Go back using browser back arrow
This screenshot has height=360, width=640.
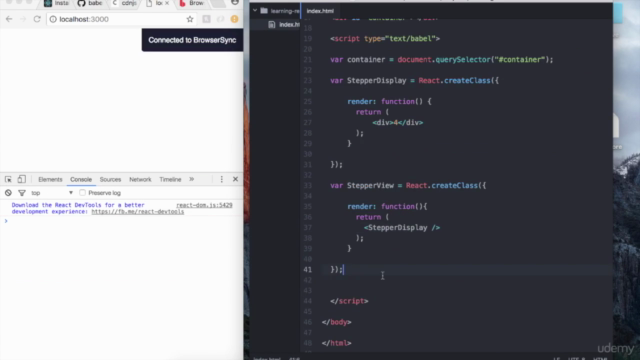point(9,19)
